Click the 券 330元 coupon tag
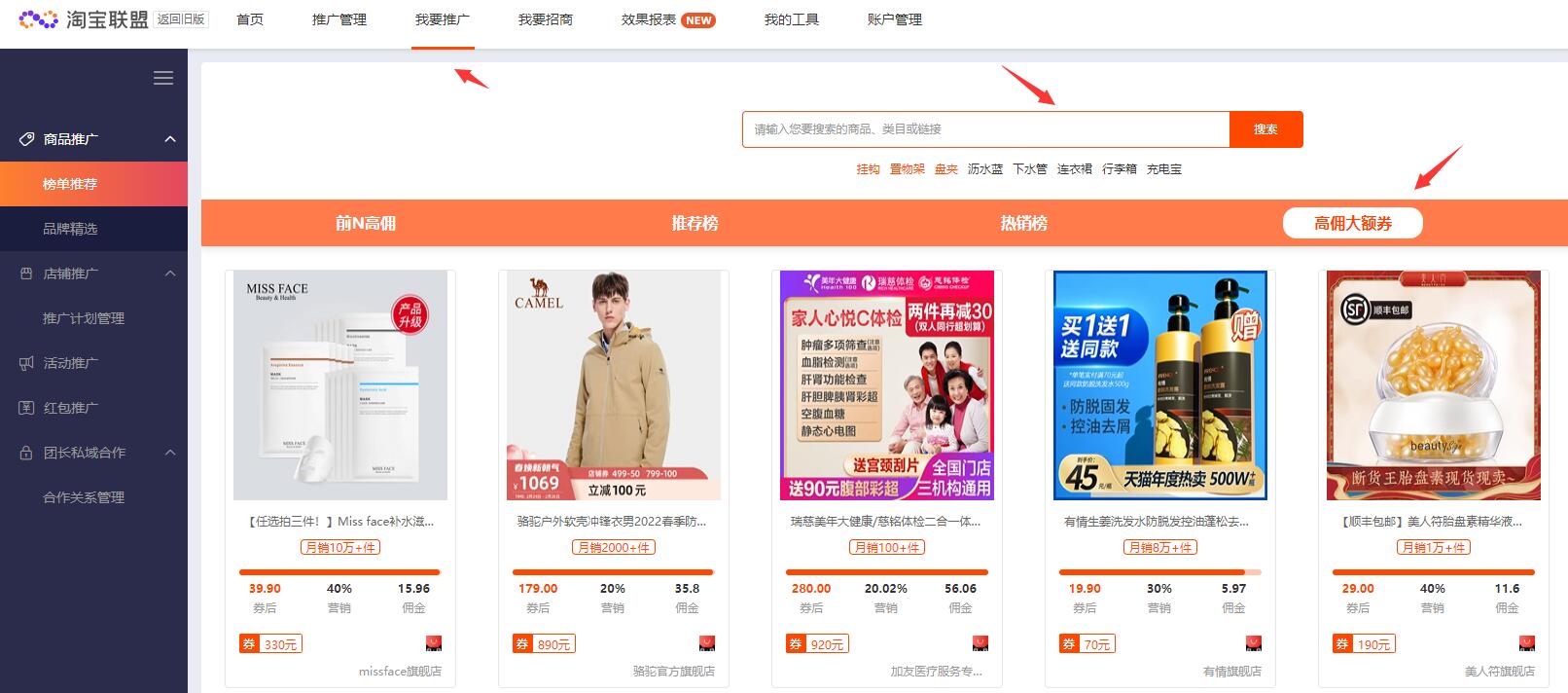 point(270,644)
